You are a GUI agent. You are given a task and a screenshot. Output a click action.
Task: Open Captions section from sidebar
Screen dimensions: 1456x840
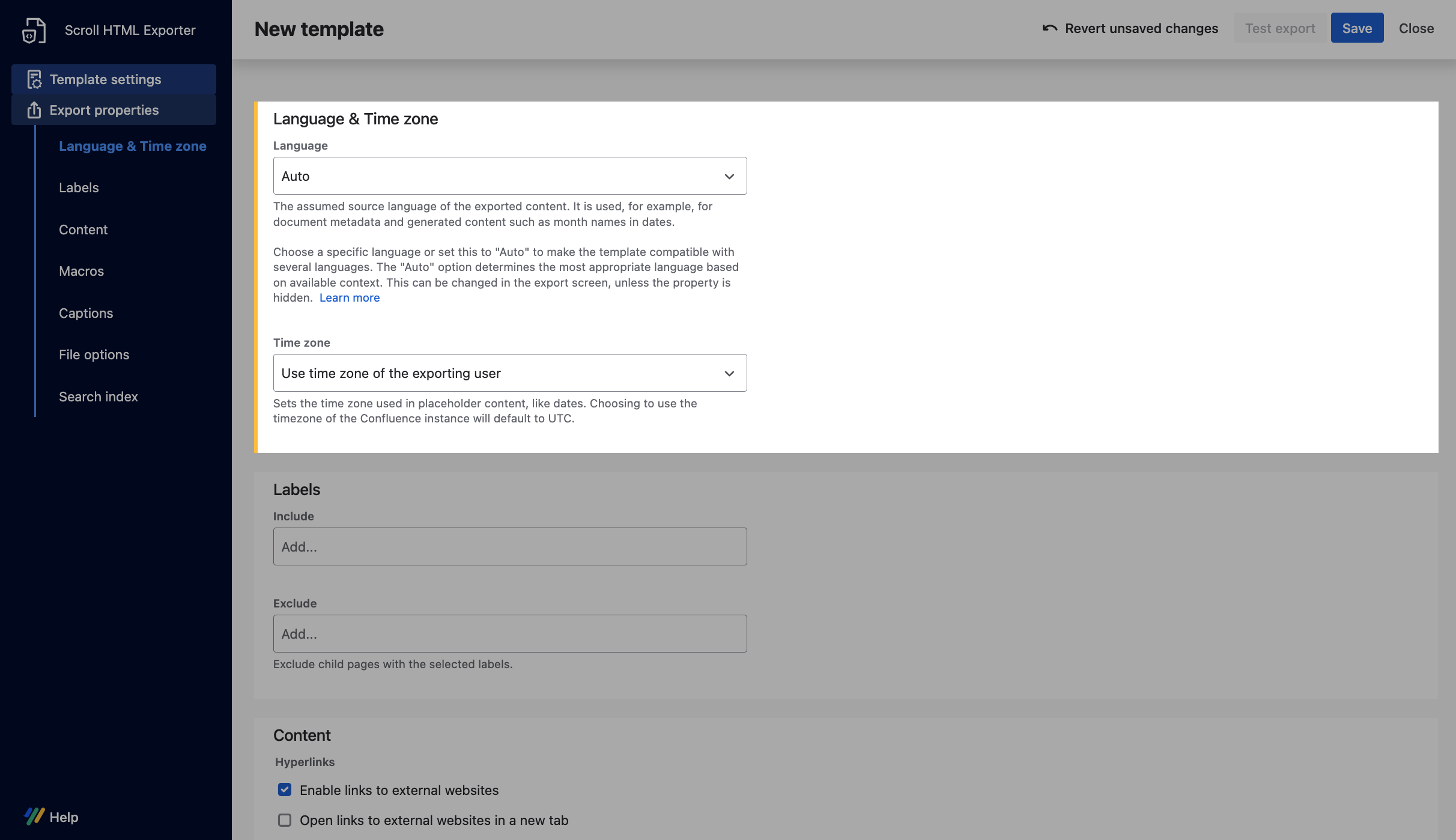tap(86, 313)
